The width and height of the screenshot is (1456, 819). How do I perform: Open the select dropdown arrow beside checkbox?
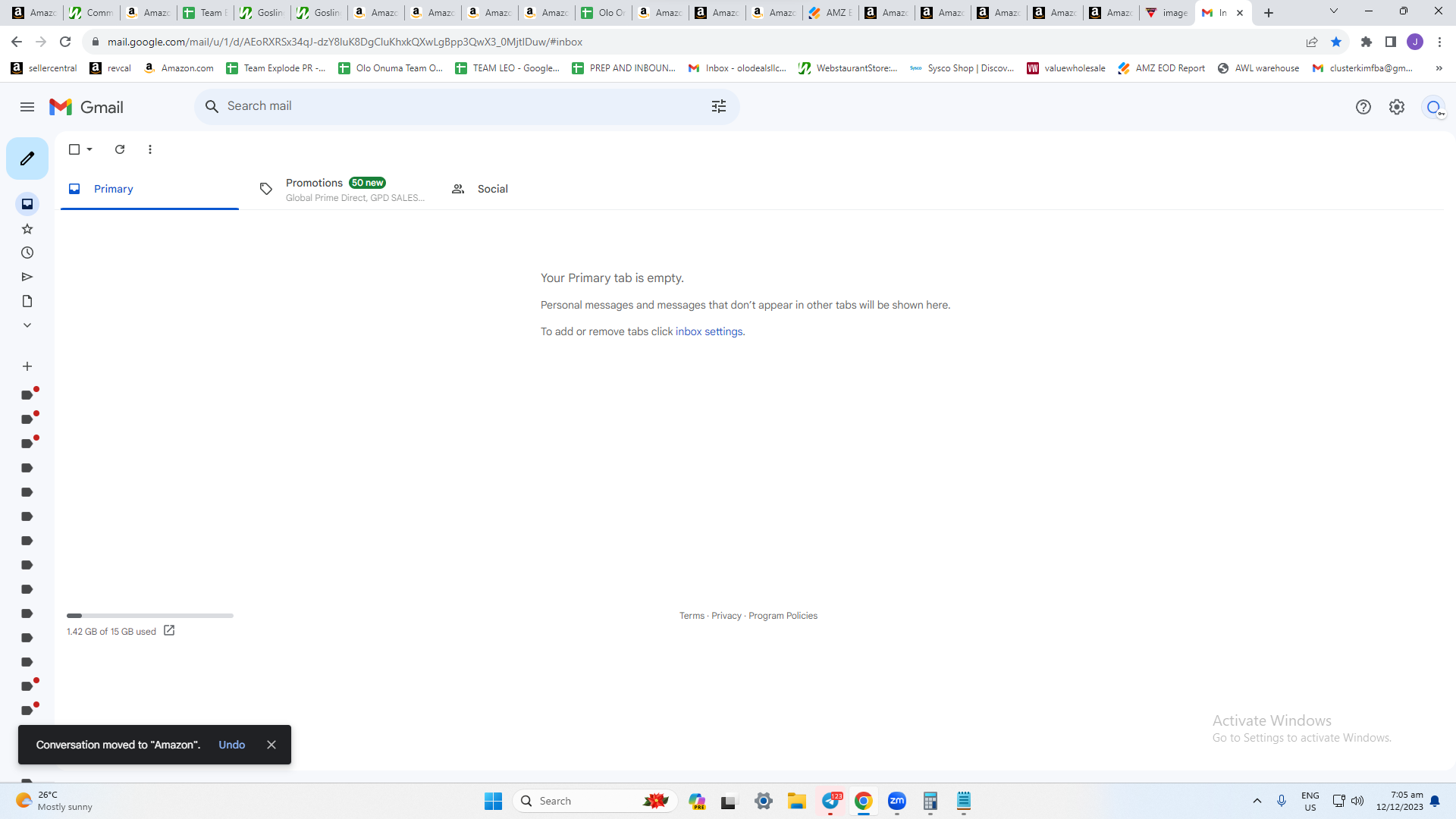coord(89,149)
